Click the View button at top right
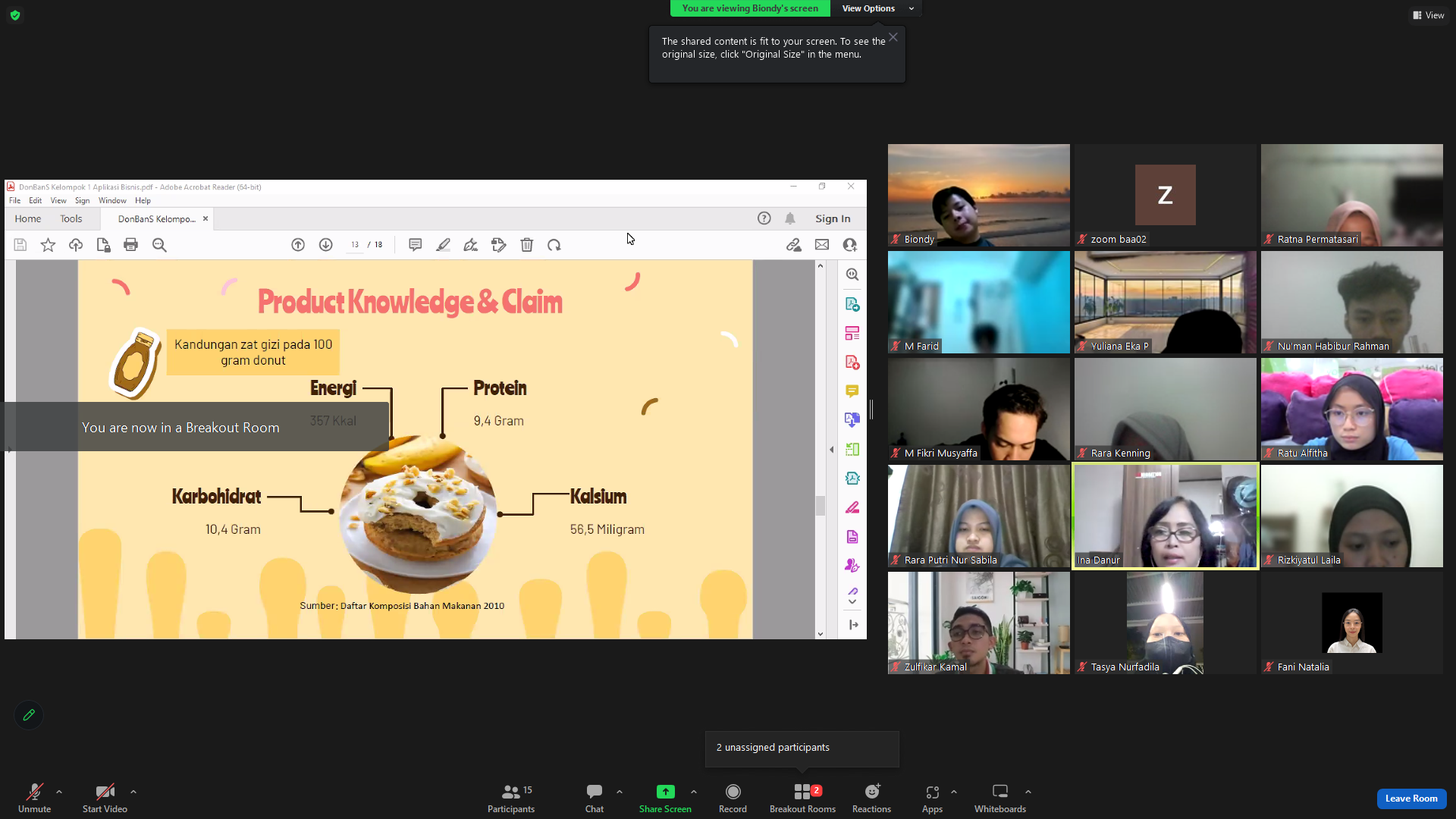This screenshot has height=819, width=1456. tap(1429, 15)
